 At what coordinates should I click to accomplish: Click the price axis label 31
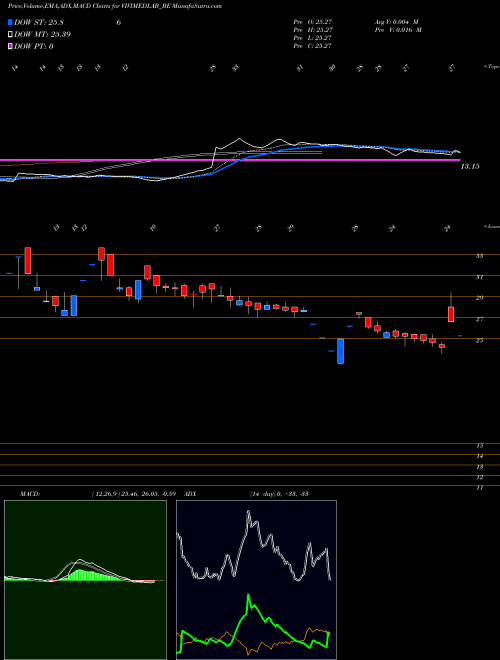pos(479,277)
